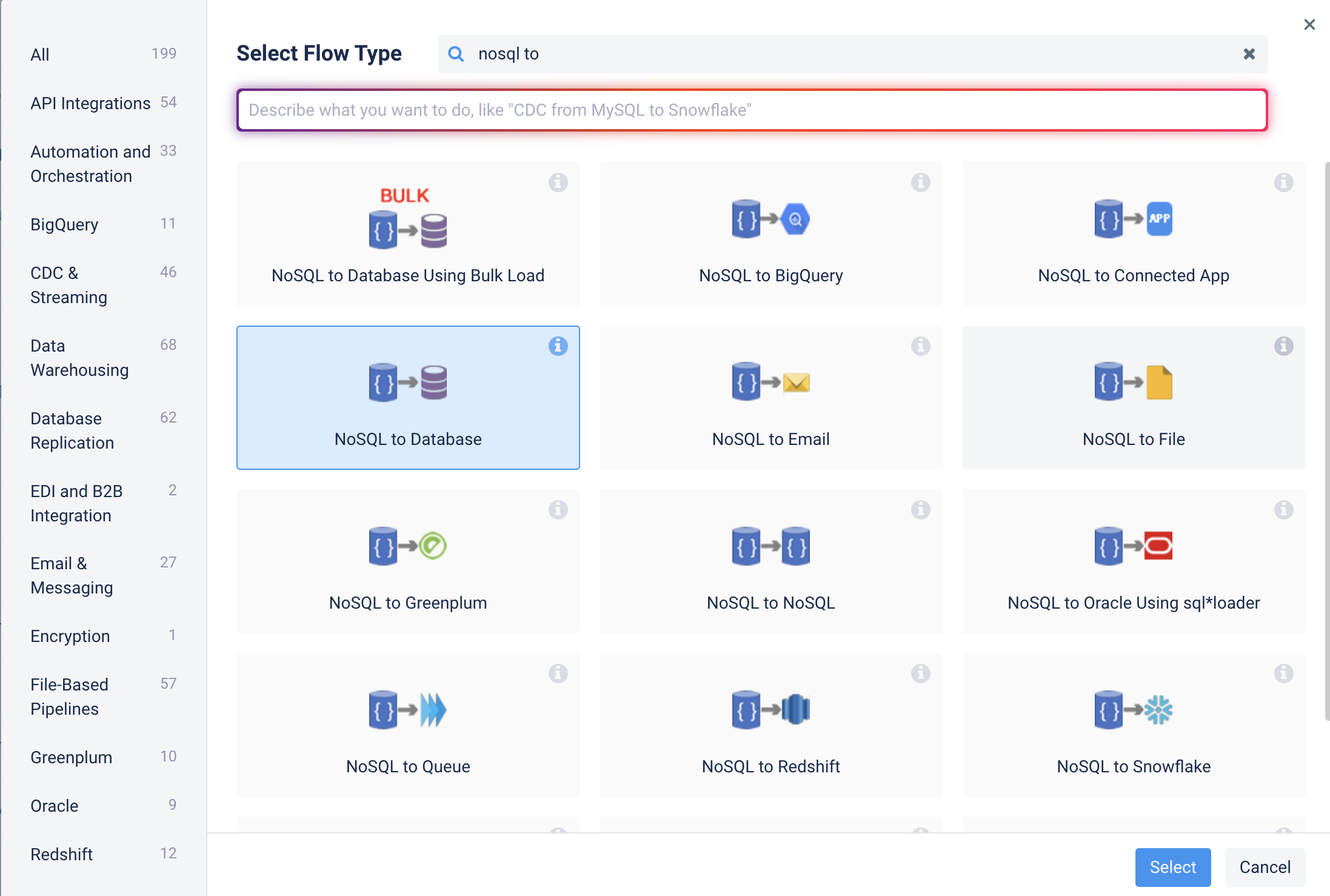1330x896 pixels.
Task: Open info for NoSQL to NoSQL
Action: 920,510
